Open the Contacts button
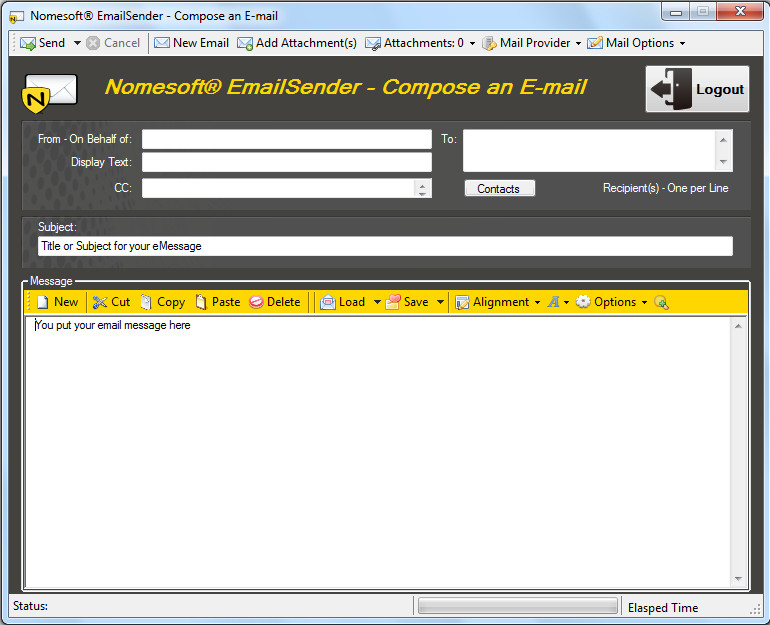 coord(499,189)
